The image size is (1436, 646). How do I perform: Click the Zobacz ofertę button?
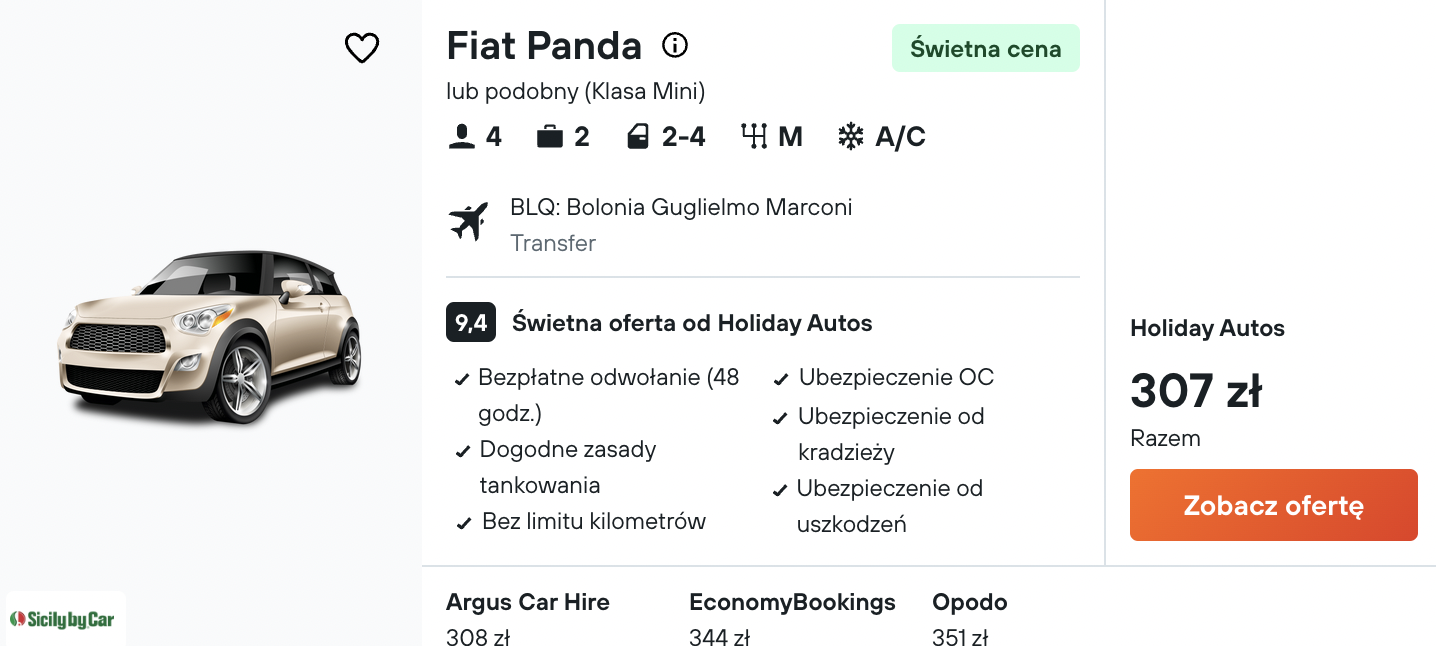point(1273,505)
